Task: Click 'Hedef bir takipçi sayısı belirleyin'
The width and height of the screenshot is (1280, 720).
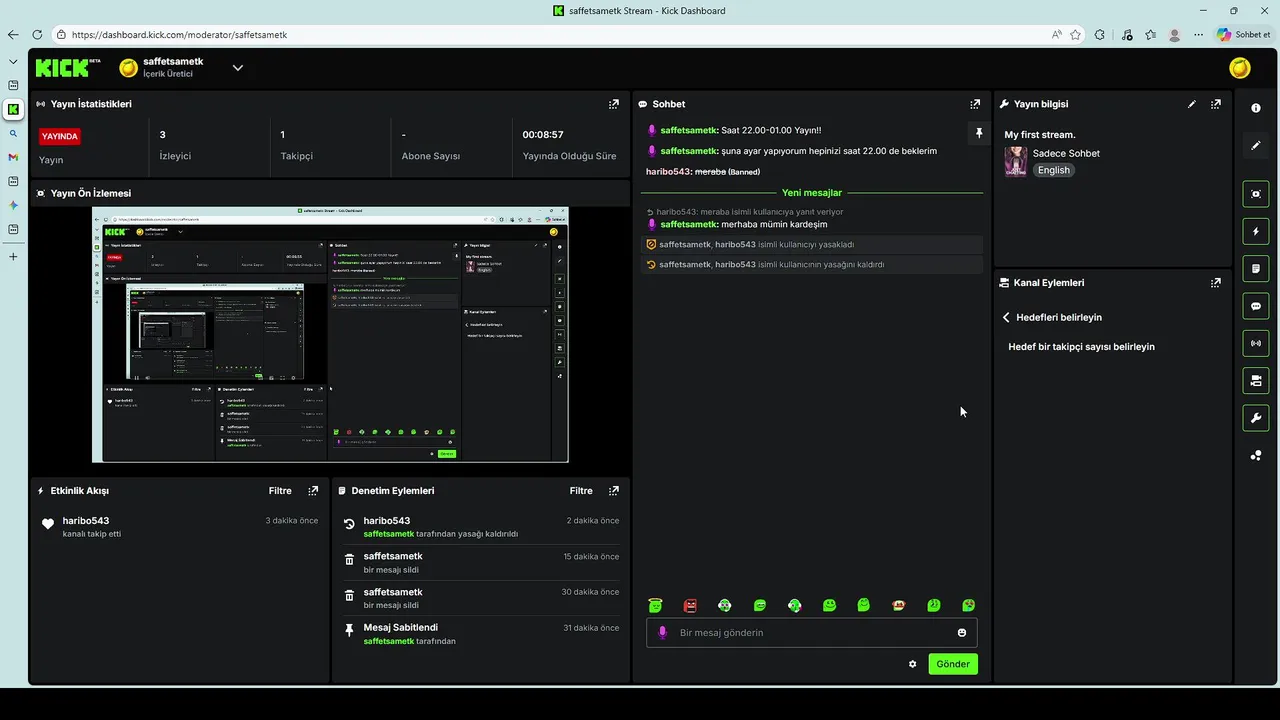Action: (1081, 347)
